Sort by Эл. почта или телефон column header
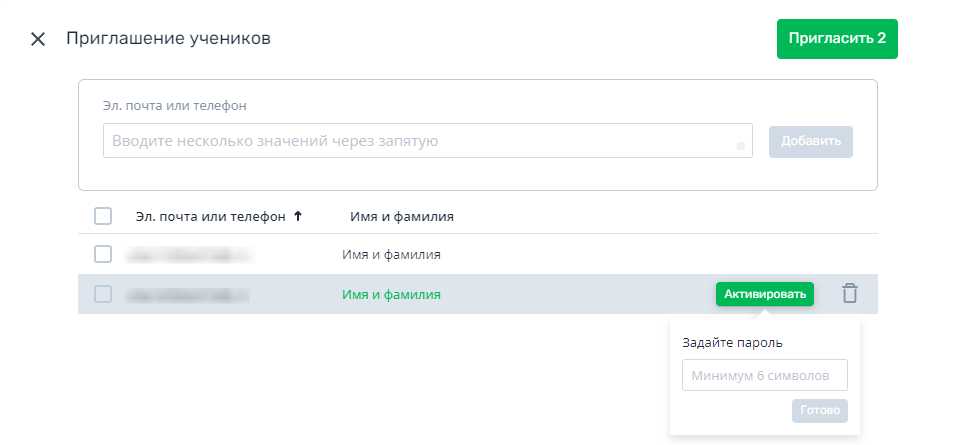955x445 pixels. (211, 216)
